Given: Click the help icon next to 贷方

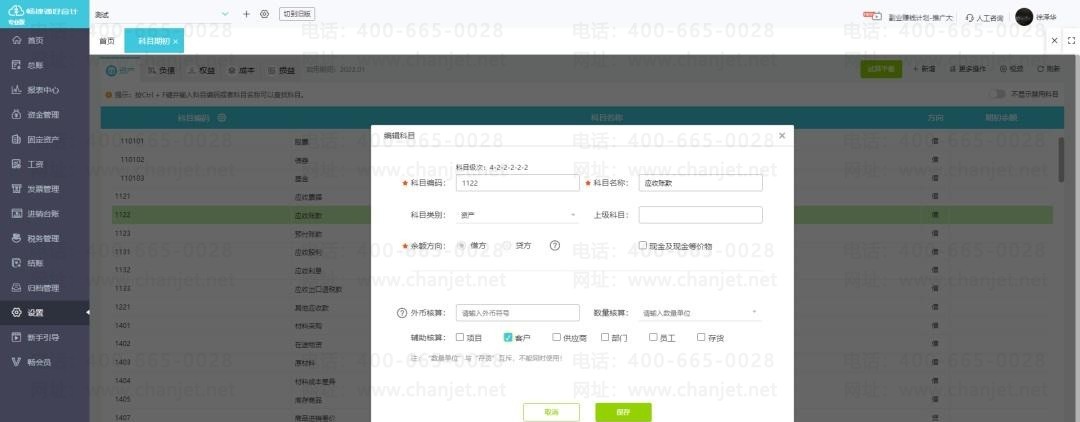Looking at the screenshot, I should 554,246.
